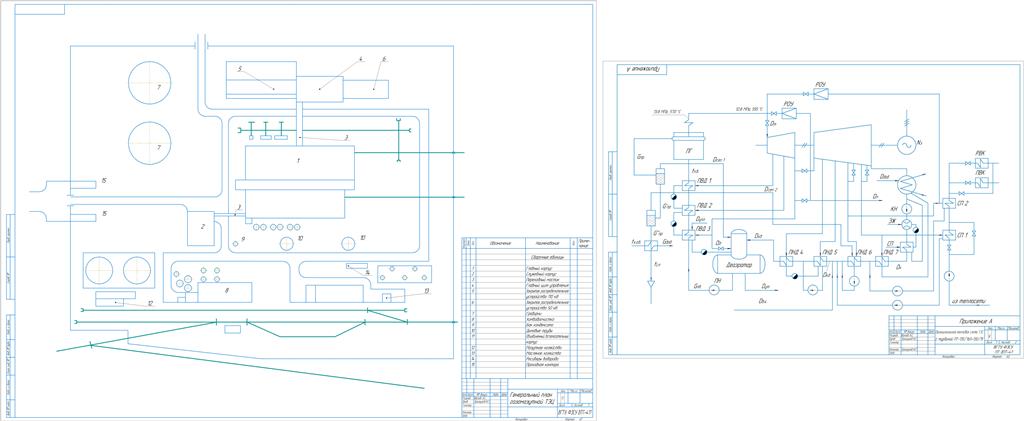Click callout number 4 on site plan
The image size is (1024, 421).
point(359,59)
